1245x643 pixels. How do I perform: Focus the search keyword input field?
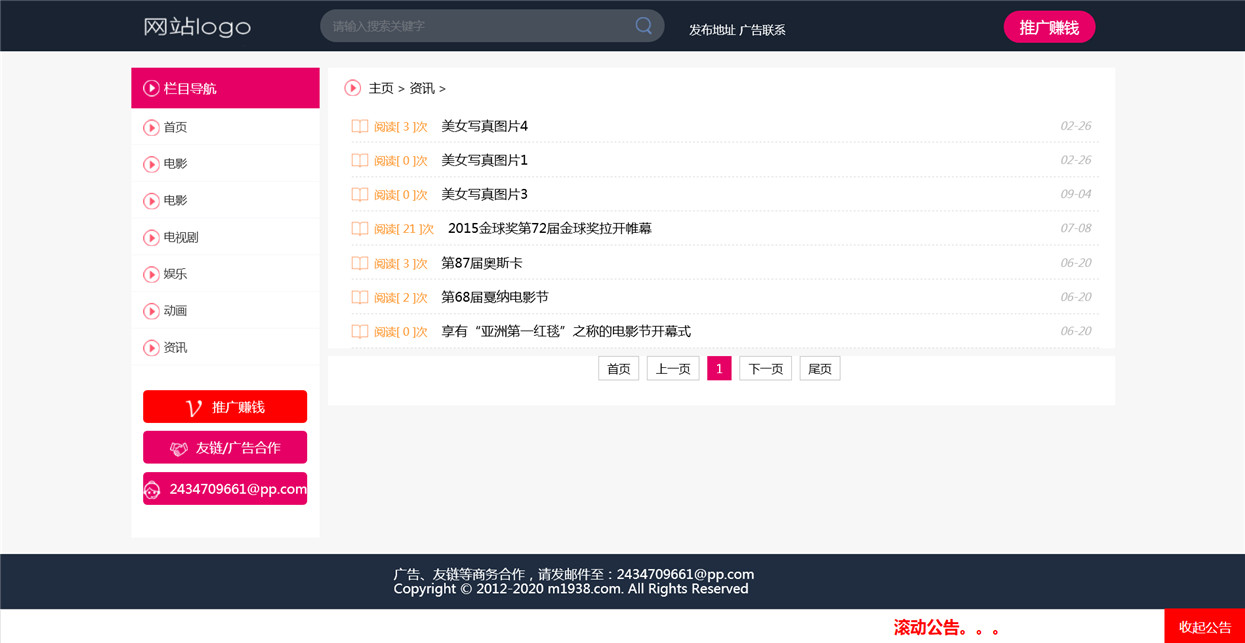point(478,26)
